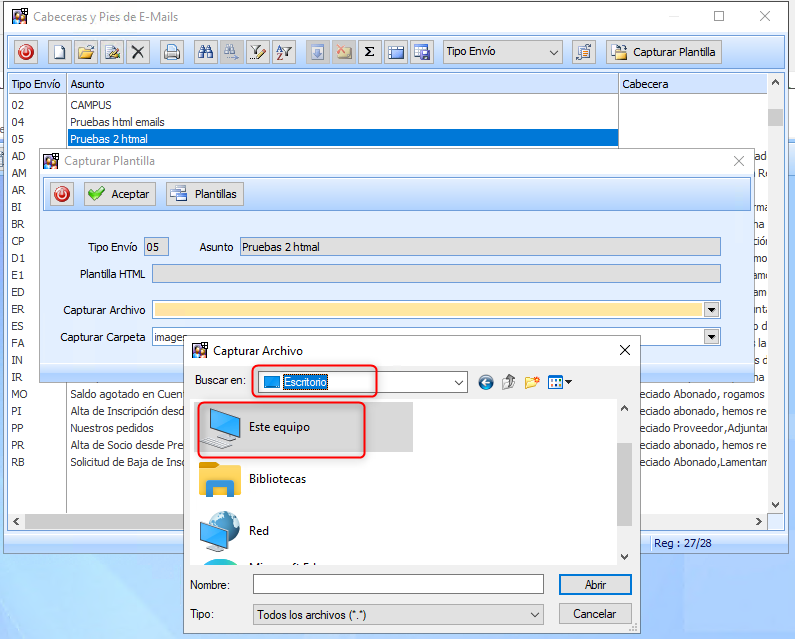Click the sigma sum icon in toolbar

(x=369, y=52)
